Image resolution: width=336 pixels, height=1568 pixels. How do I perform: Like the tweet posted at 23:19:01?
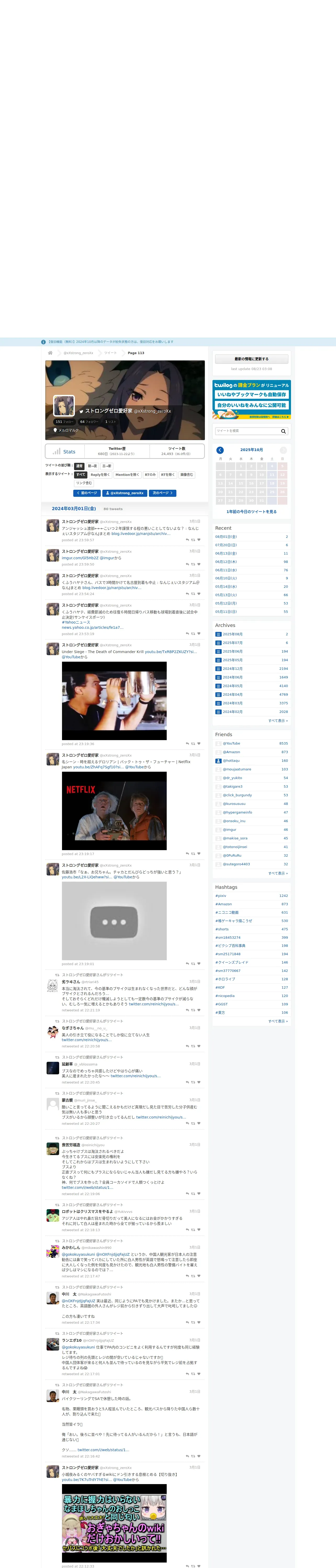tap(199, 964)
